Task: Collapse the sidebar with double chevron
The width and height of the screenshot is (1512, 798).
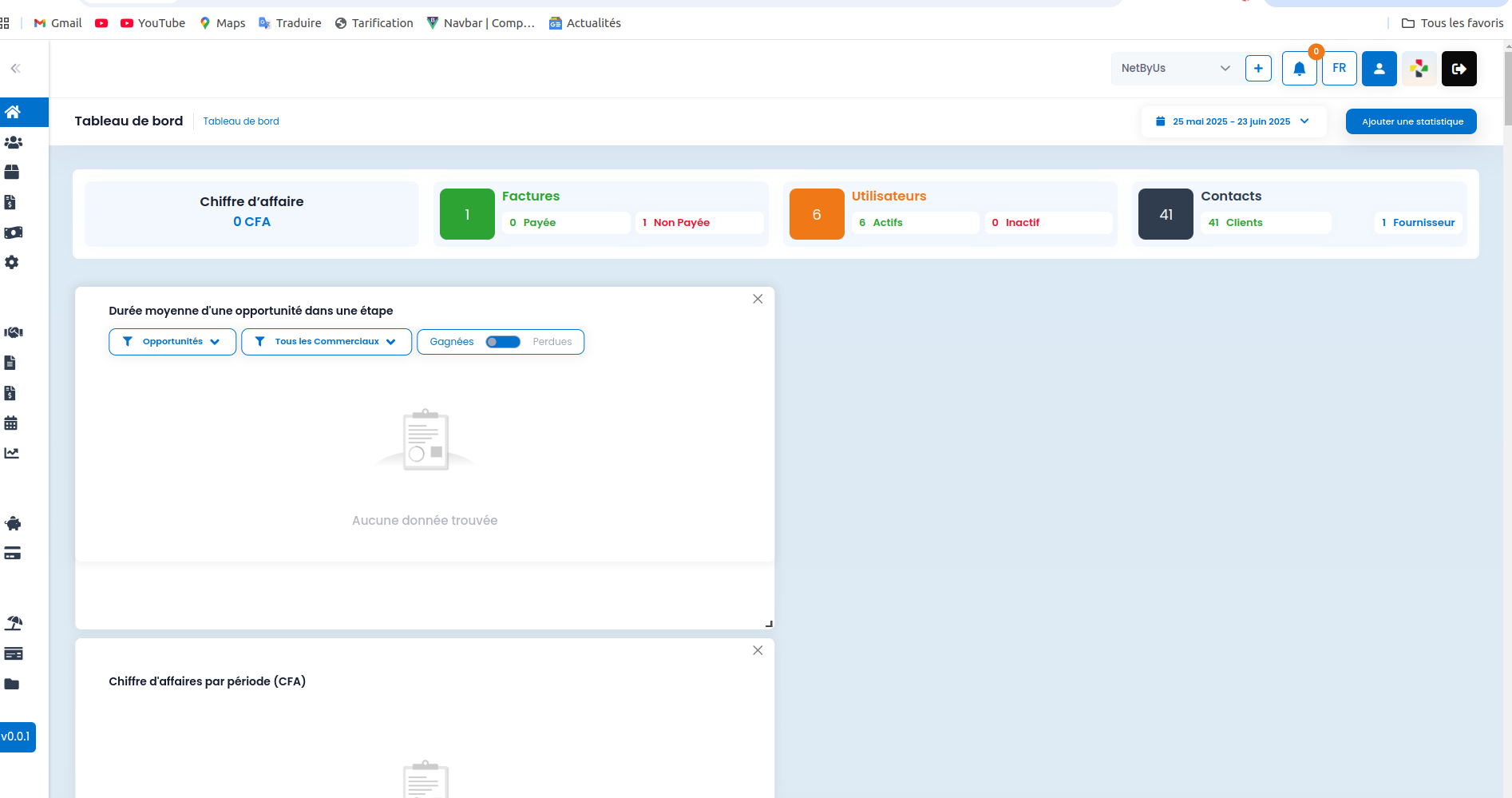Action: [x=15, y=69]
